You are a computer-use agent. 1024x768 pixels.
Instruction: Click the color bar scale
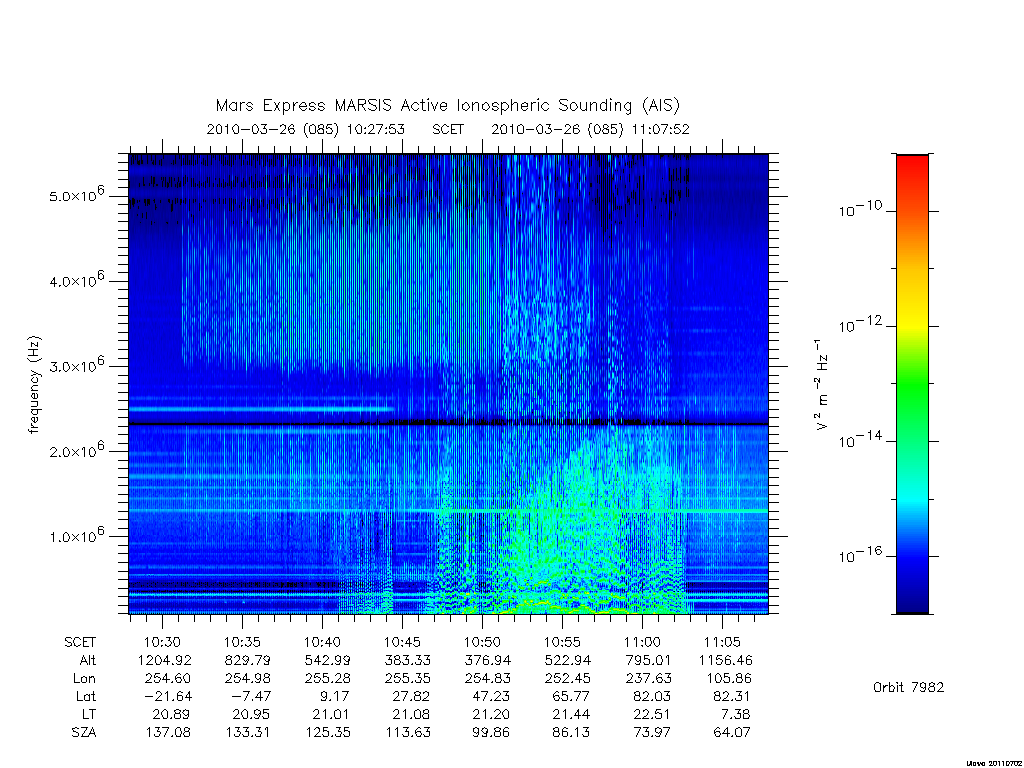912,384
